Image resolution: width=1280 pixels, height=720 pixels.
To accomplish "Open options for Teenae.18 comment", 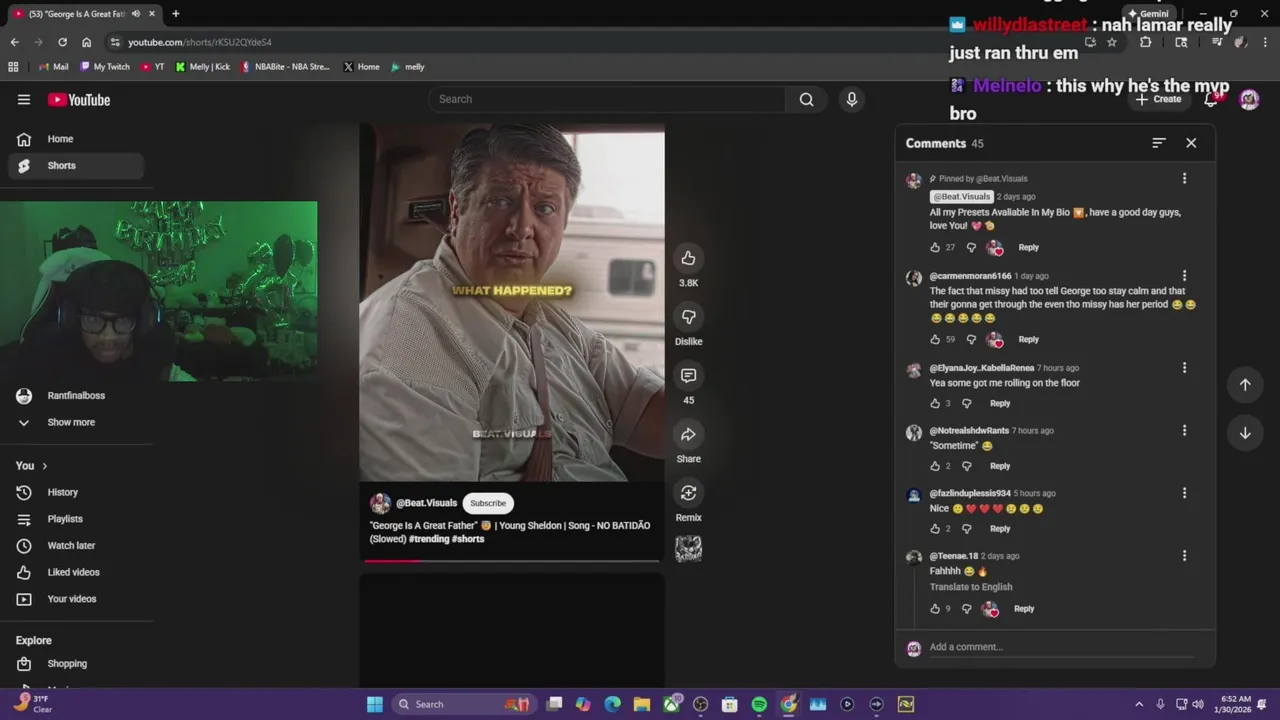I will [x=1184, y=555].
